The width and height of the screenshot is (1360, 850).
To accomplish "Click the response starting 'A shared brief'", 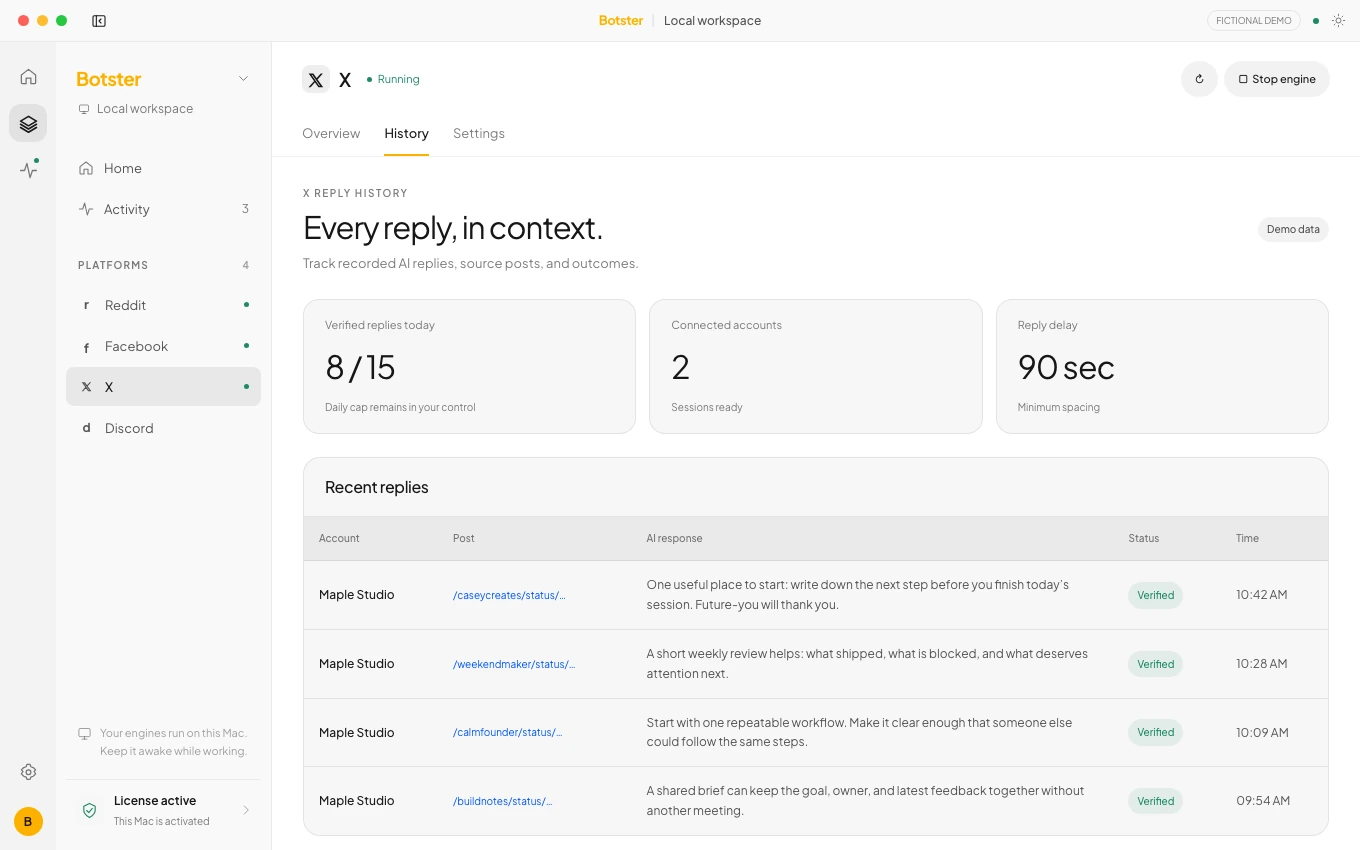I will pos(865,801).
